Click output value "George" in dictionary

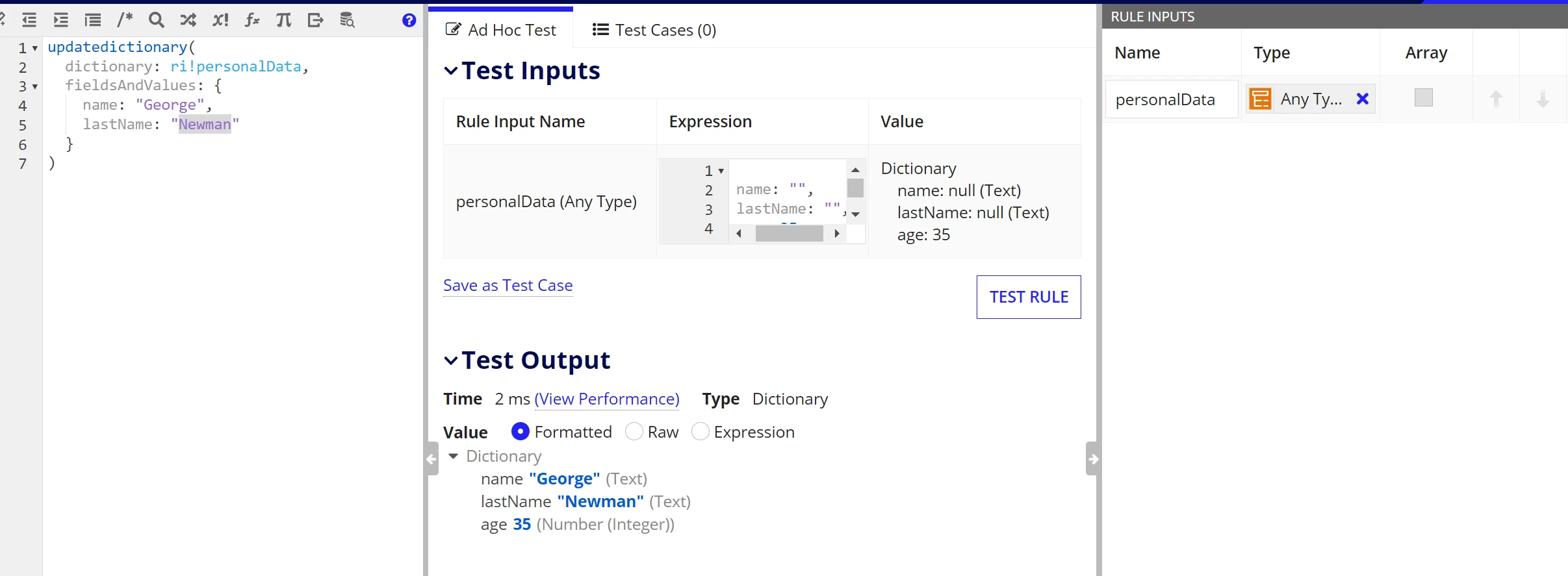coord(565,479)
